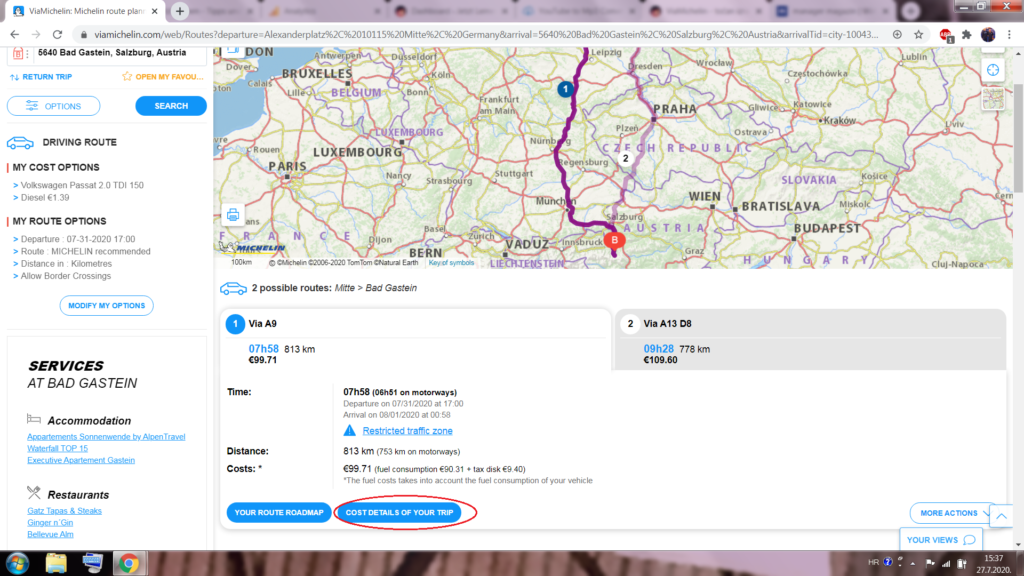Open Chrome from the Windows taskbar
1024x576 pixels.
(x=128, y=562)
